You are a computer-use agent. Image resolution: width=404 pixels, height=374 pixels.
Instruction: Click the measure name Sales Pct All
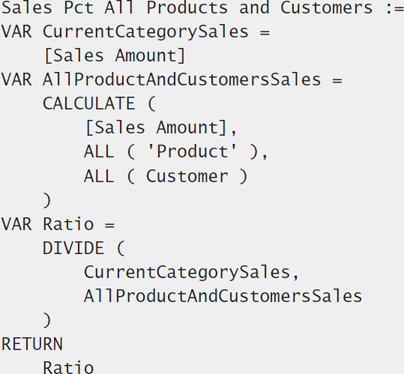[x=68, y=7]
